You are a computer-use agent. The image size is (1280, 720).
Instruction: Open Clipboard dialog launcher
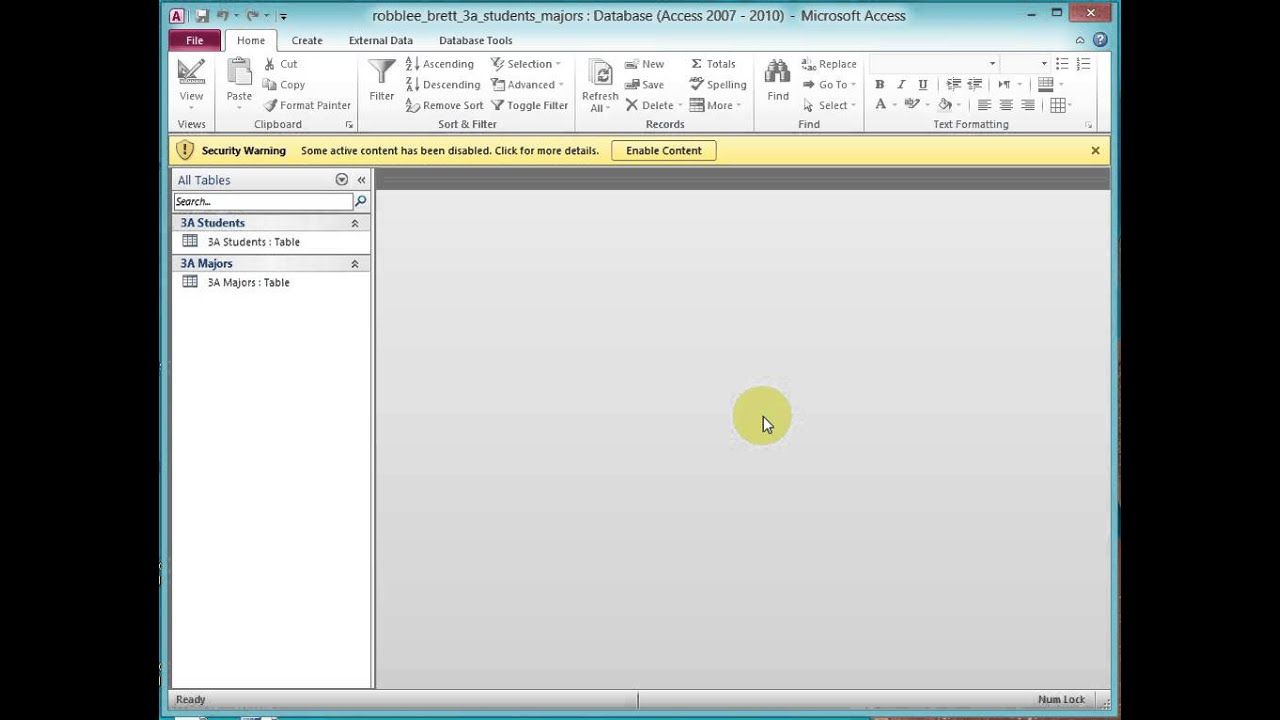click(349, 125)
